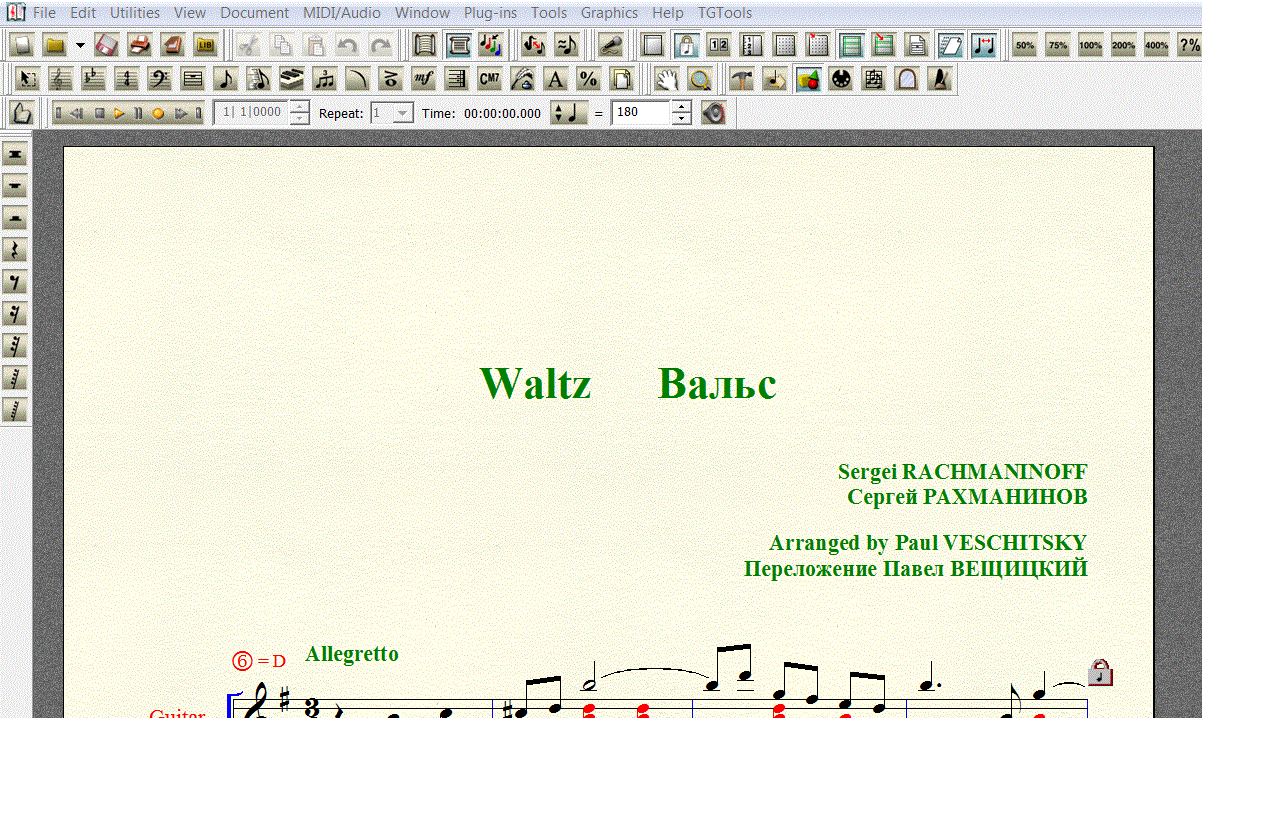Choose the MIDI tool connector icon
Image resolution: width=1274 pixels, height=817 pixels.
[x=841, y=79]
